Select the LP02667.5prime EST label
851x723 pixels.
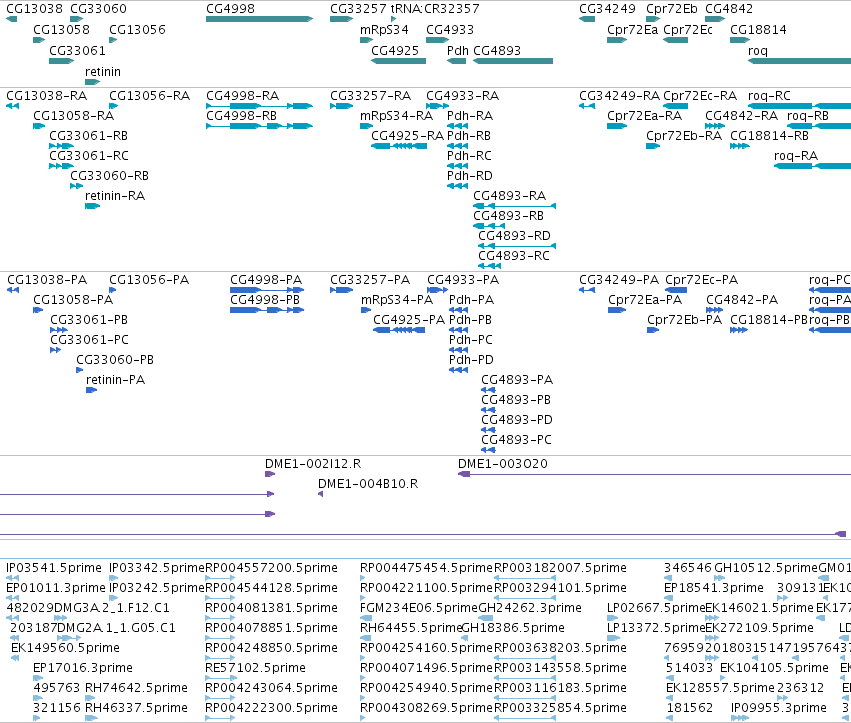(656, 608)
